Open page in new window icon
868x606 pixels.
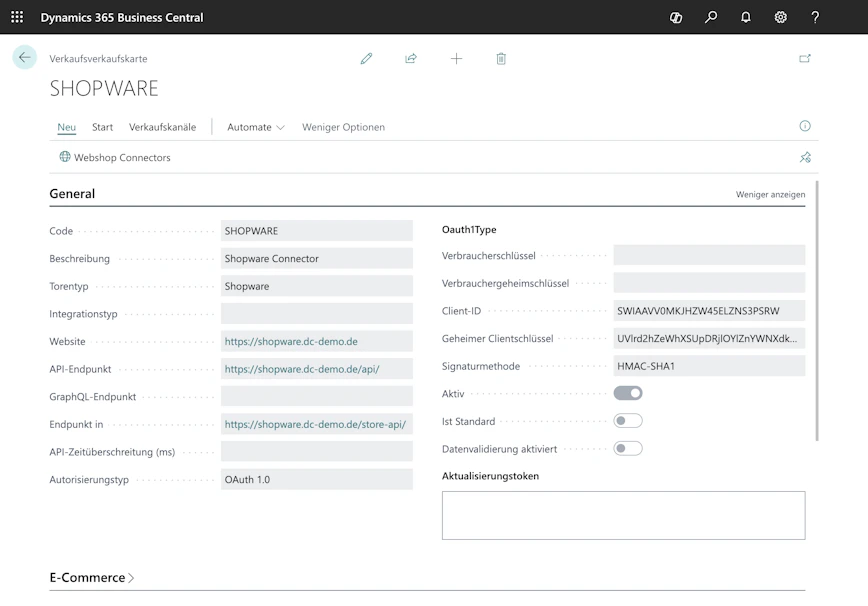coord(805,58)
